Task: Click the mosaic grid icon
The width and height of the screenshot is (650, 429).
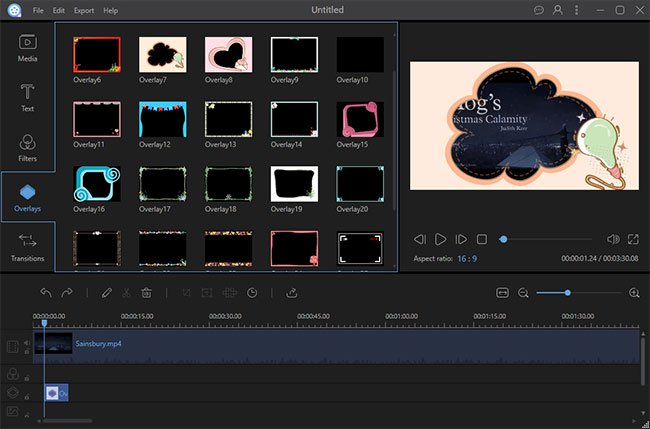Action: pyautogui.click(x=229, y=293)
